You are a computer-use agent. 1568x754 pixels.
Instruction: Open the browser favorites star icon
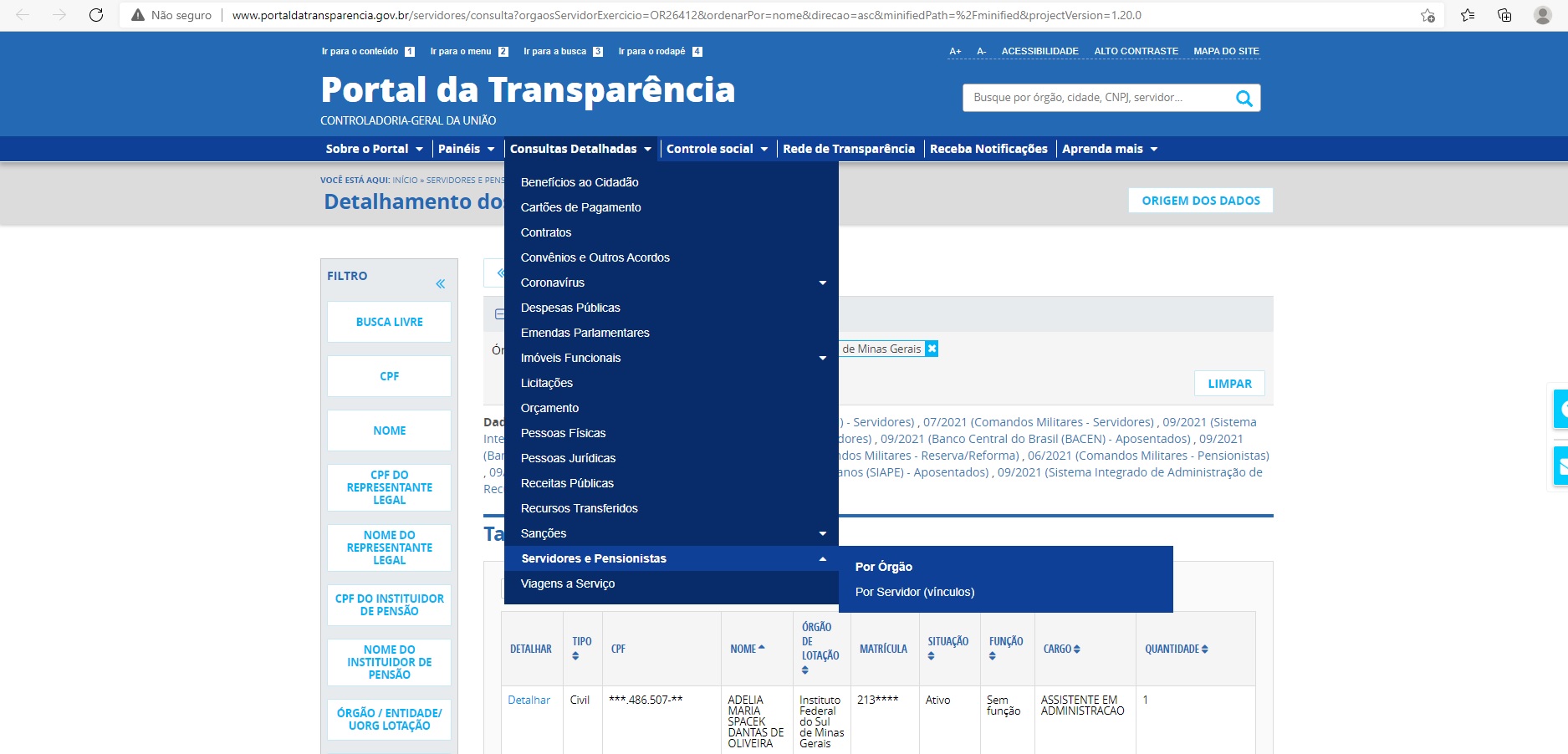(1467, 15)
